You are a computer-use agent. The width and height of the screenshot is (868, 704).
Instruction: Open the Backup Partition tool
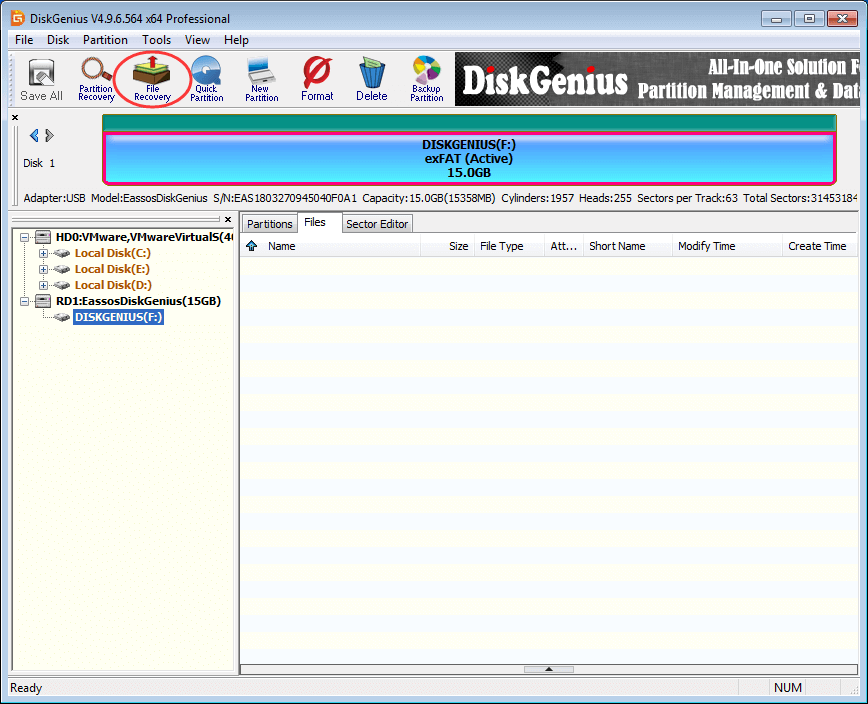[x=426, y=80]
